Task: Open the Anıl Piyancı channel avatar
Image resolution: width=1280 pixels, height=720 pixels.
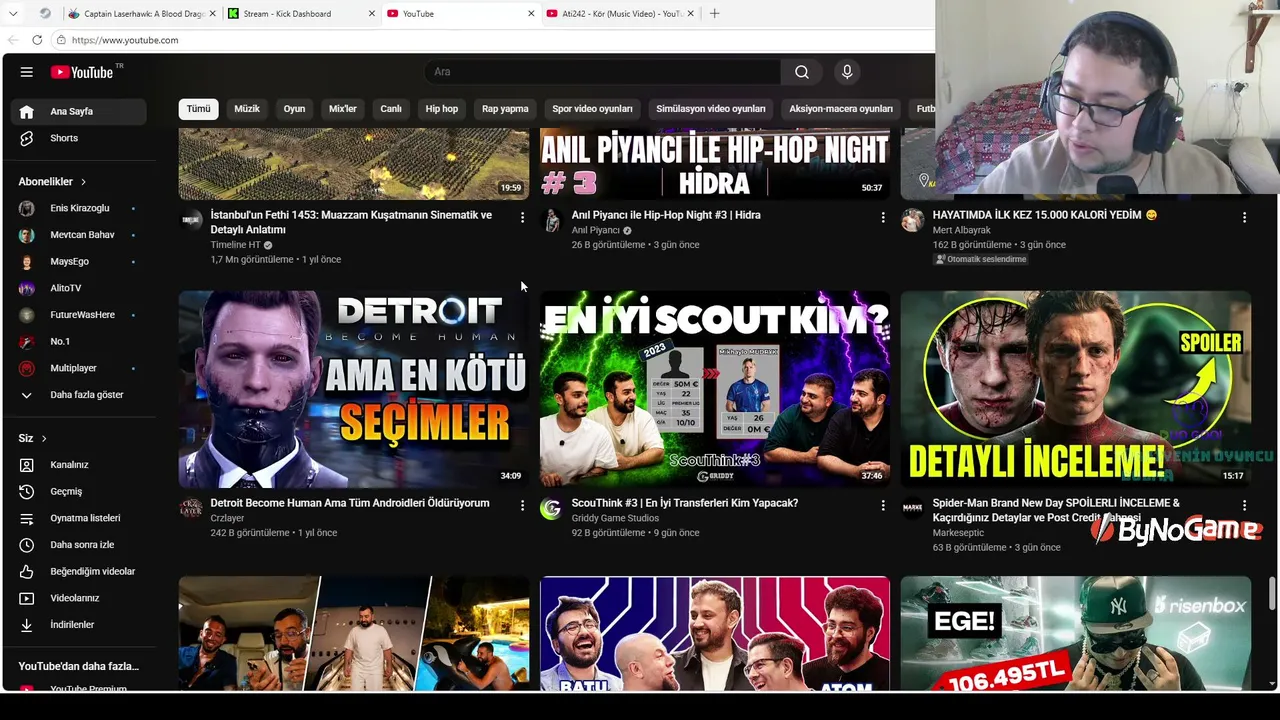Action: click(551, 220)
